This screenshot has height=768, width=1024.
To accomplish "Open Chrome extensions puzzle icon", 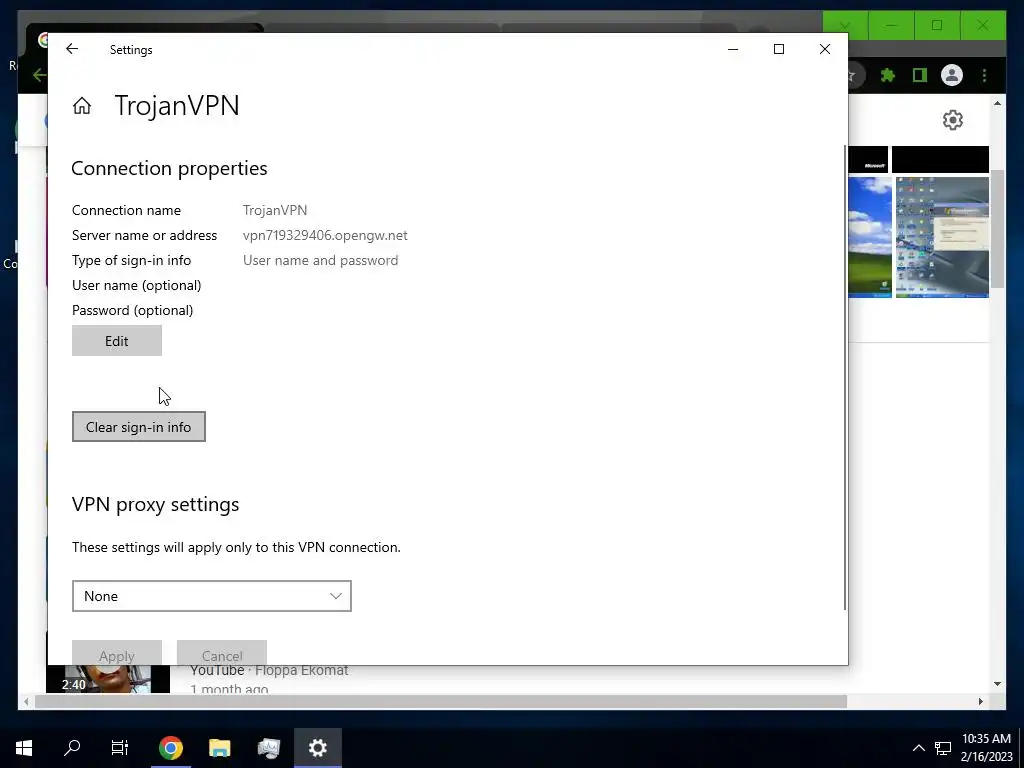I will click(x=888, y=75).
